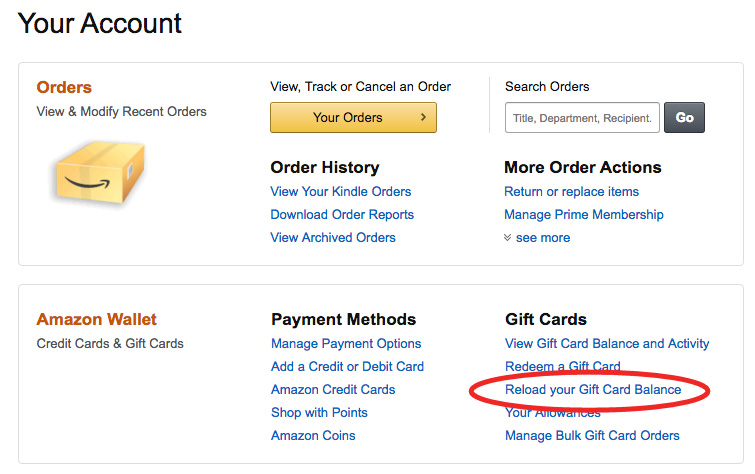
Task: Open Amazon Coins link
Action: tap(313, 436)
